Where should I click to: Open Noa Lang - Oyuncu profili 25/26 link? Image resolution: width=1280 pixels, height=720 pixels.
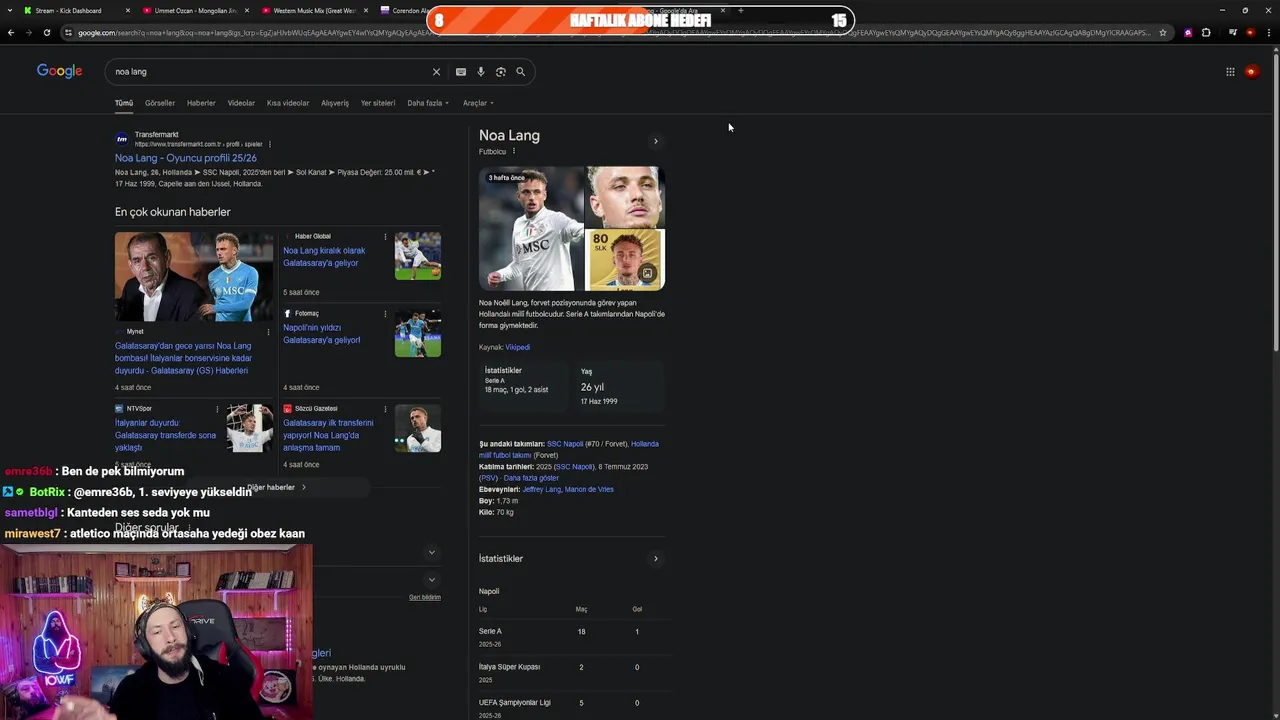pos(186,158)
